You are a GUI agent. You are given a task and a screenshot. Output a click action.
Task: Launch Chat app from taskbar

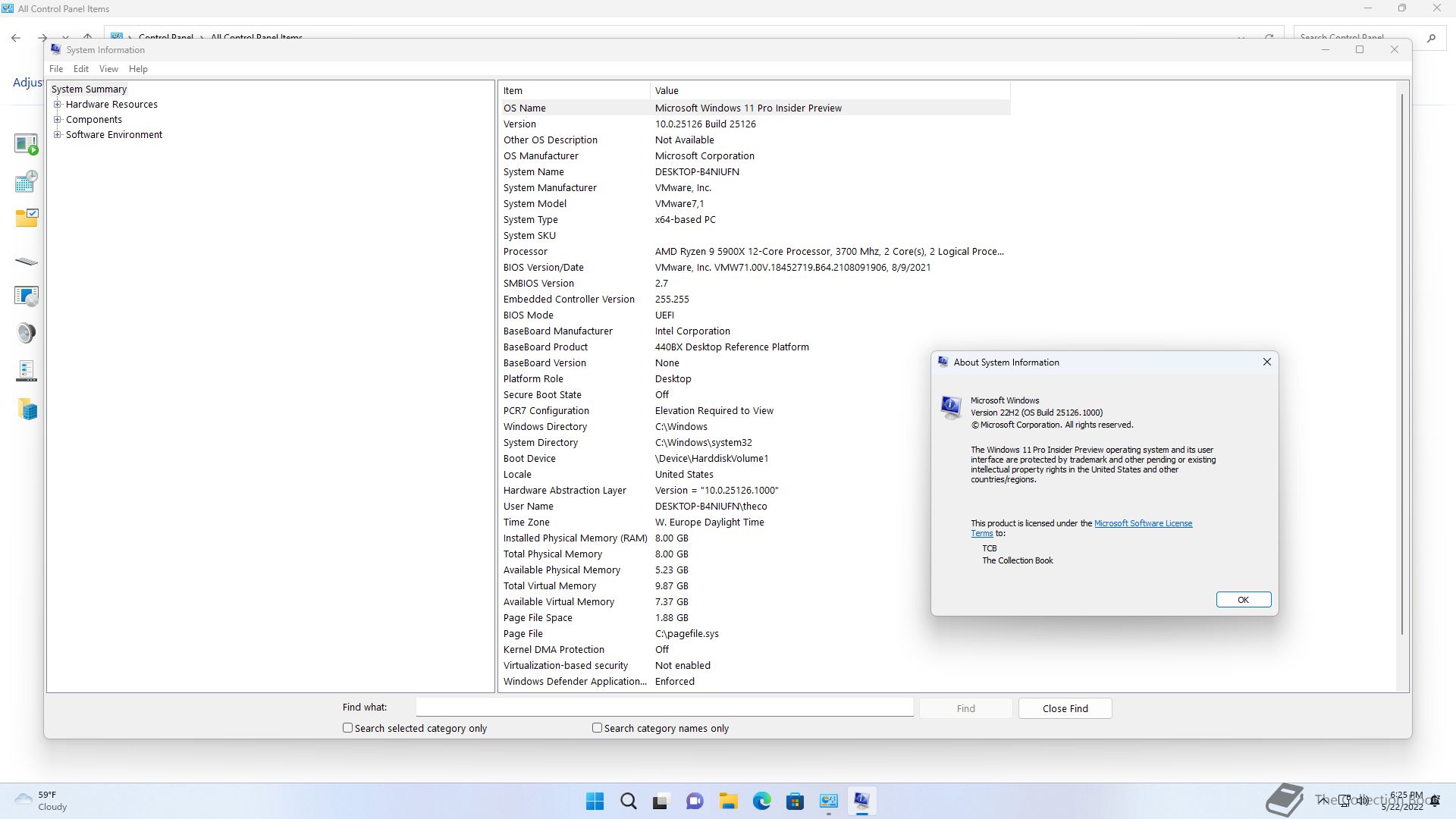coord(695,801)
